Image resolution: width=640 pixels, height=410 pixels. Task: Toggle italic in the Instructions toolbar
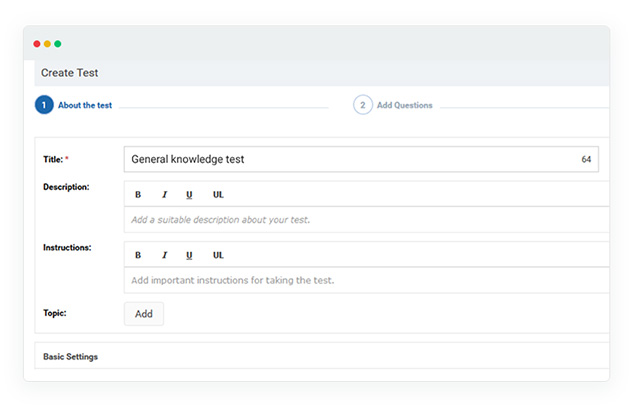(164, 255)
